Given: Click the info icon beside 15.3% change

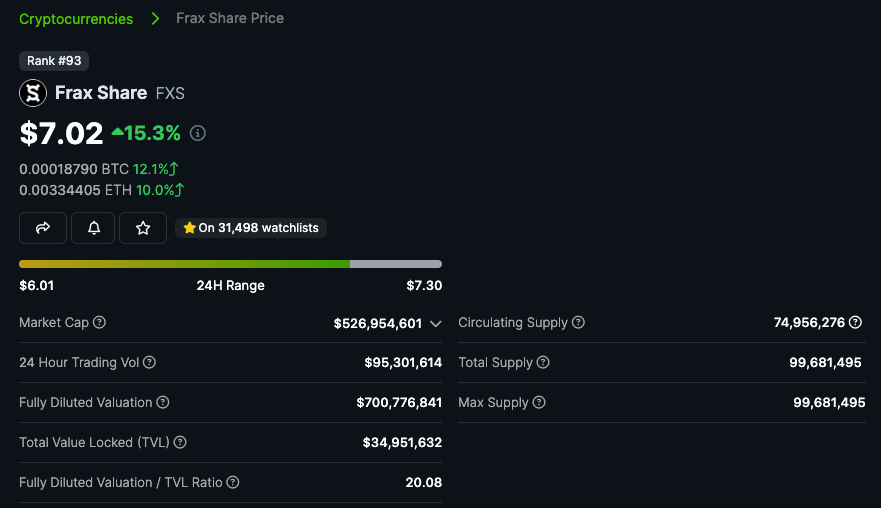Looking at the screenshot, I should point(198,133).
